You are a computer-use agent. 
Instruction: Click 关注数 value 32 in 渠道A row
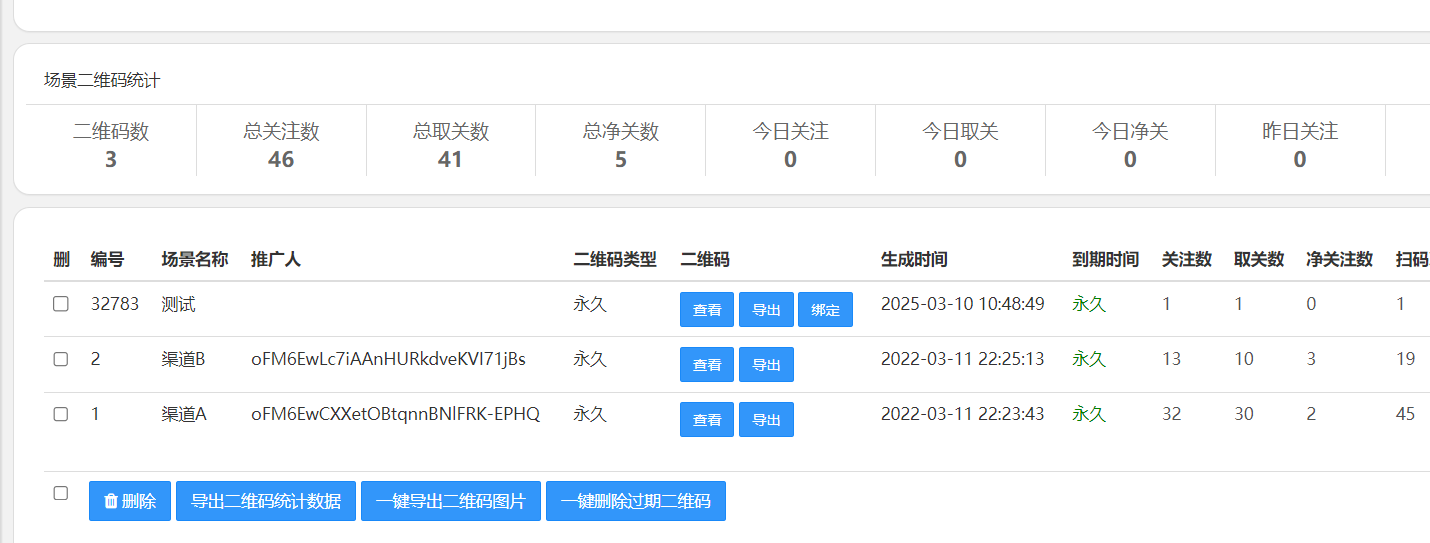tap(1172, 414)
